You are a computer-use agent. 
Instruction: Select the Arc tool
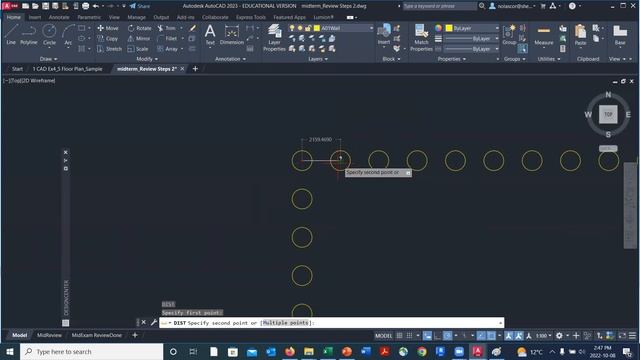pyautogui.click(x=68, y=34)
